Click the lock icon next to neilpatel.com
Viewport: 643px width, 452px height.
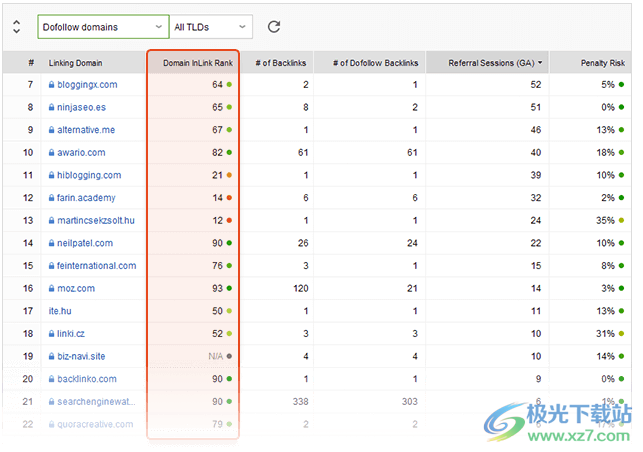point(51,243)
